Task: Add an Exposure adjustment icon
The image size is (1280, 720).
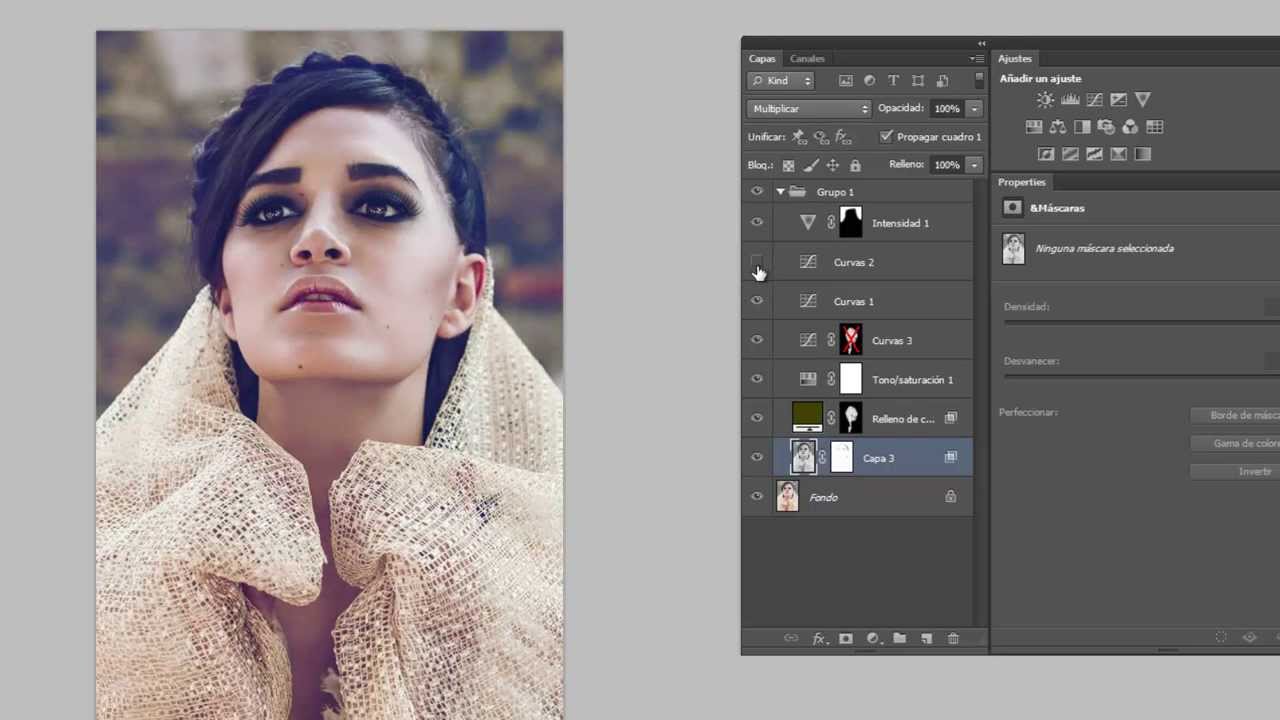Action: click(x=1118, y=100)
